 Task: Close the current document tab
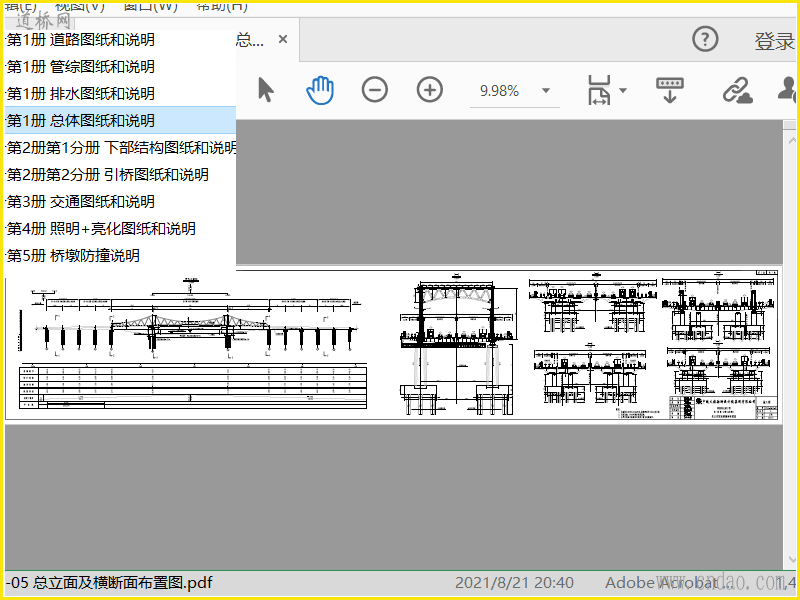point(283,39)
